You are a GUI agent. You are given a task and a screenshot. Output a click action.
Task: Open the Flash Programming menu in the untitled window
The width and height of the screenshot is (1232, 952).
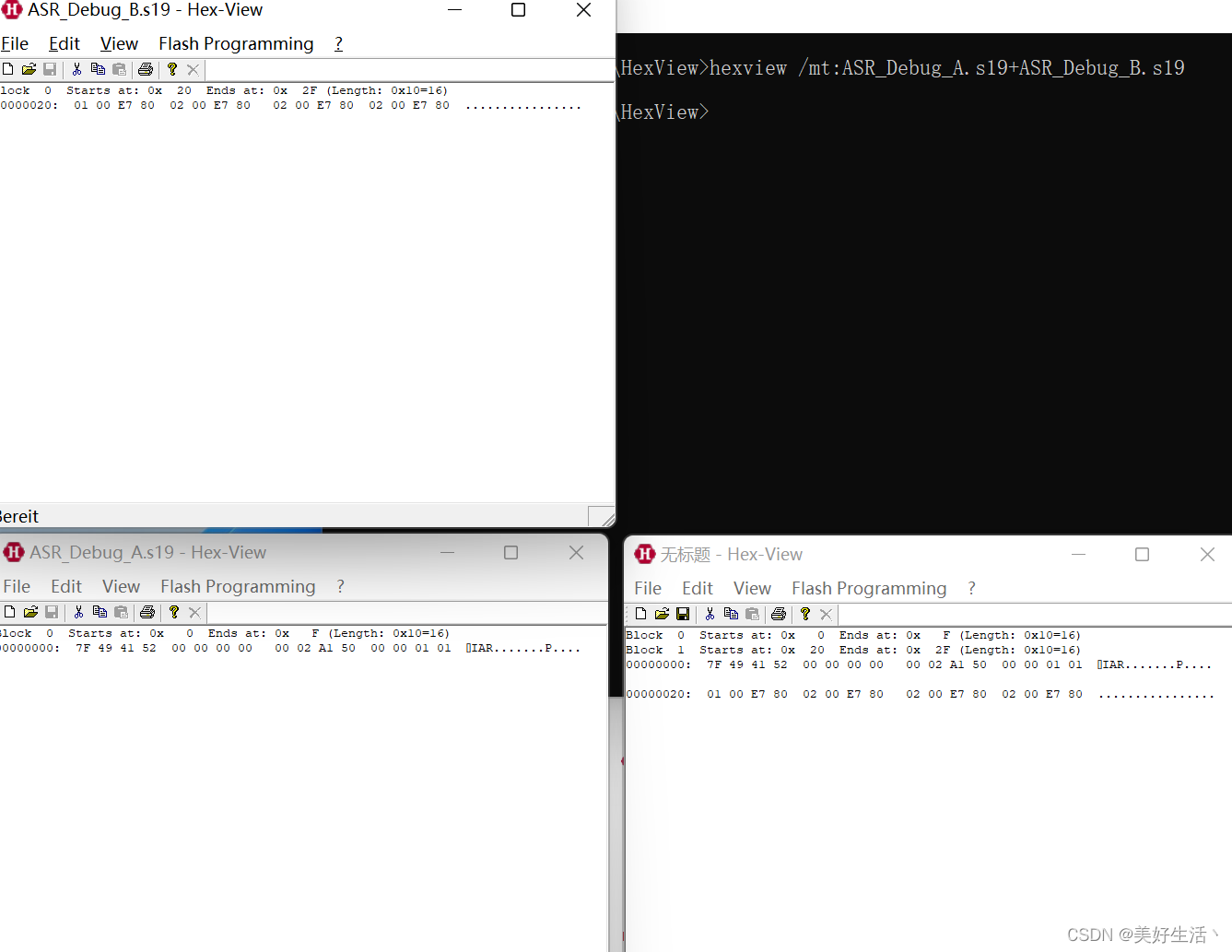coord(868,588)
